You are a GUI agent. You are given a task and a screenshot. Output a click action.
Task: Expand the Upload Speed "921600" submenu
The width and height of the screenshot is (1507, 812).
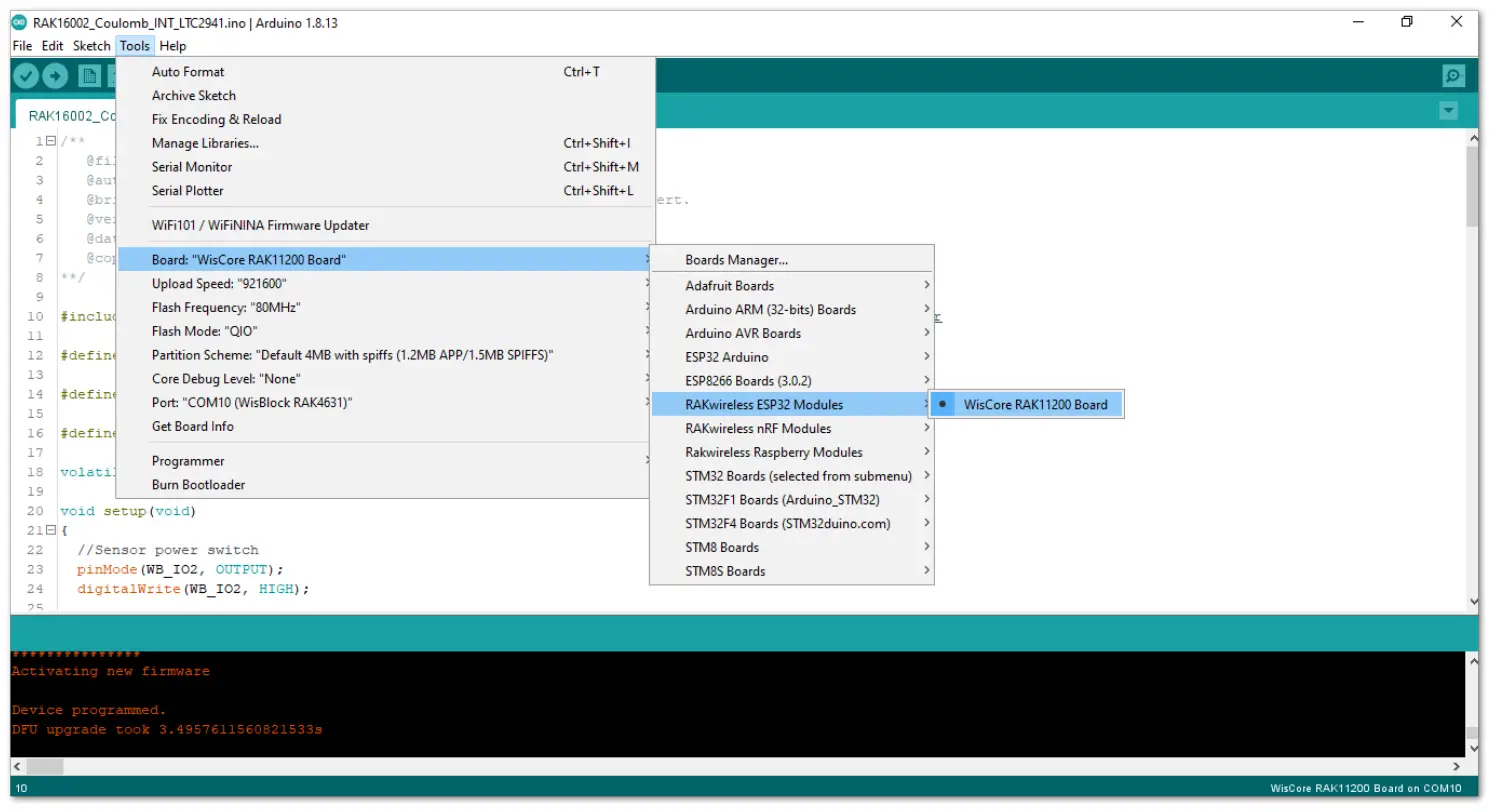386,284
